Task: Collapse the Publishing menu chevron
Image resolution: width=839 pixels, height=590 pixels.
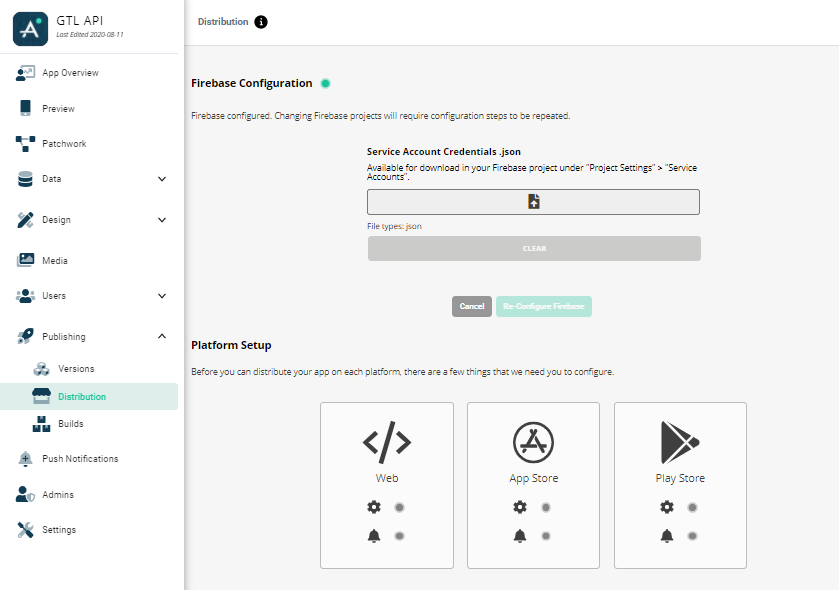Action: coord(162,336)
